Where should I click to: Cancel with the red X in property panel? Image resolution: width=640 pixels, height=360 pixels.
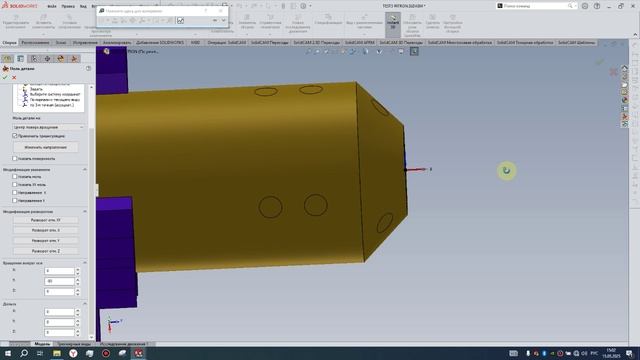click(14, 78)
